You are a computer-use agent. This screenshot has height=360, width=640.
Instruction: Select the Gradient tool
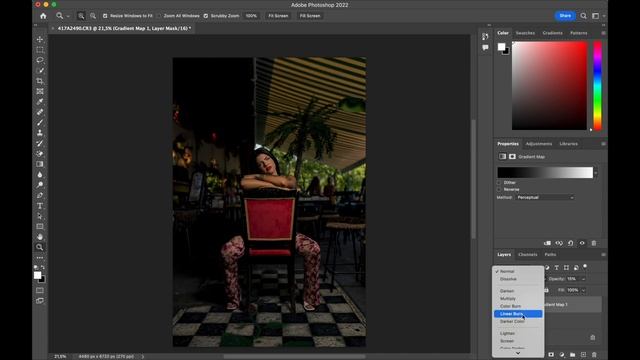[40, 164]
